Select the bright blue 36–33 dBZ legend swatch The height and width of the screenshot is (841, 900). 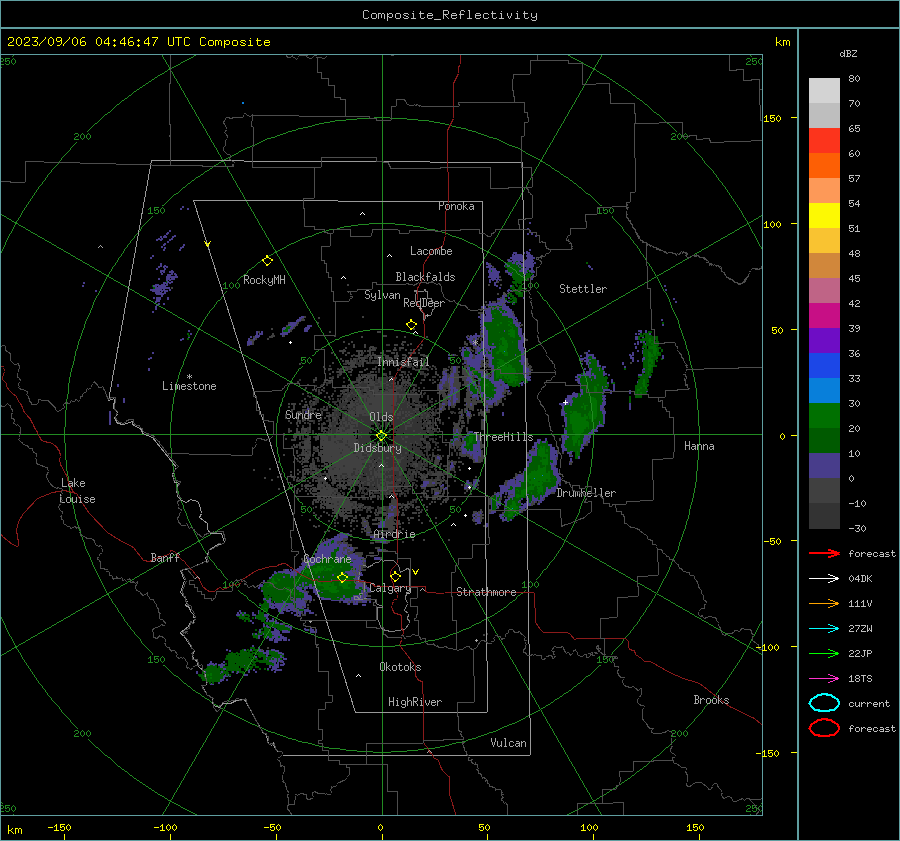click(x=824, y=366)
